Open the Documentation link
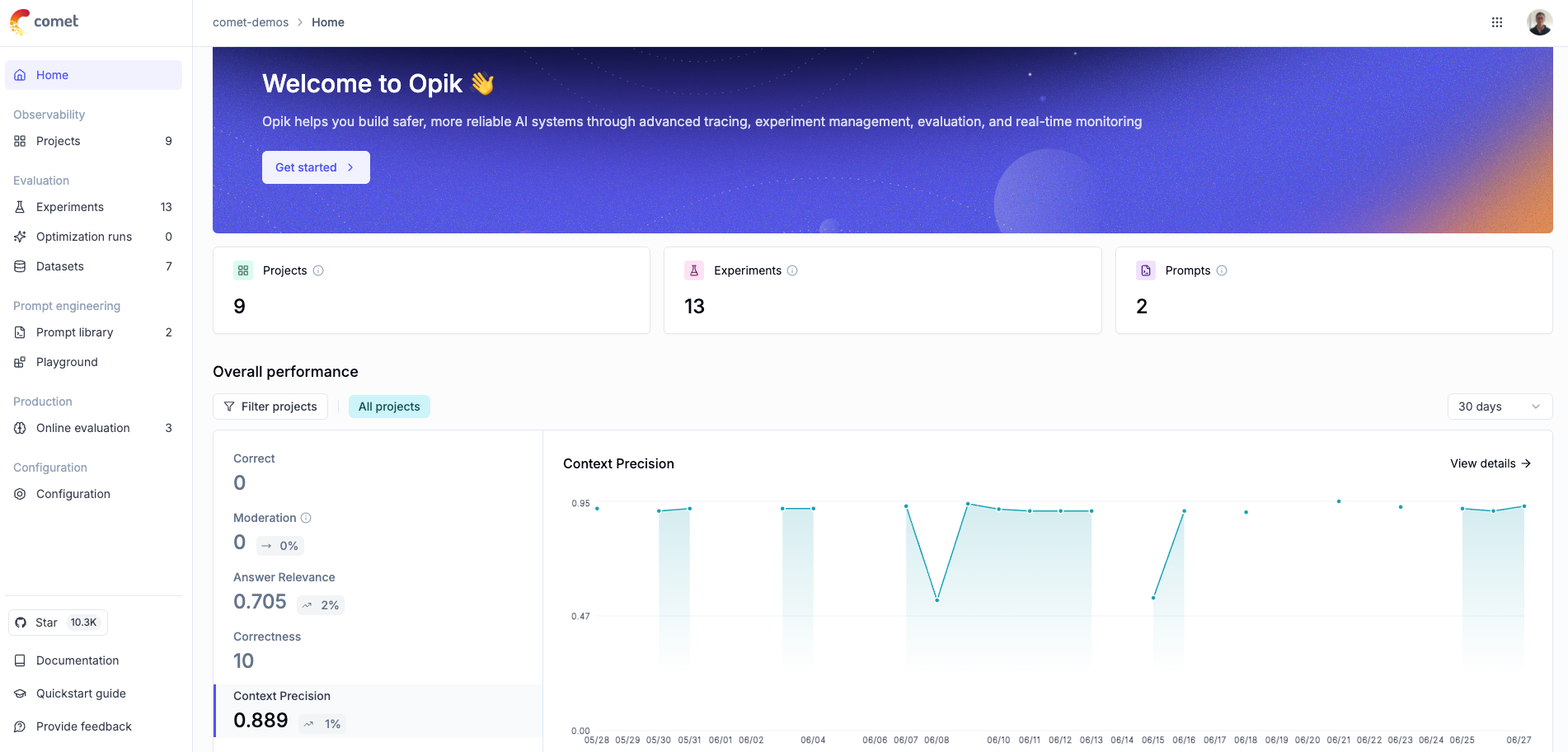 [x=93, y=660]
